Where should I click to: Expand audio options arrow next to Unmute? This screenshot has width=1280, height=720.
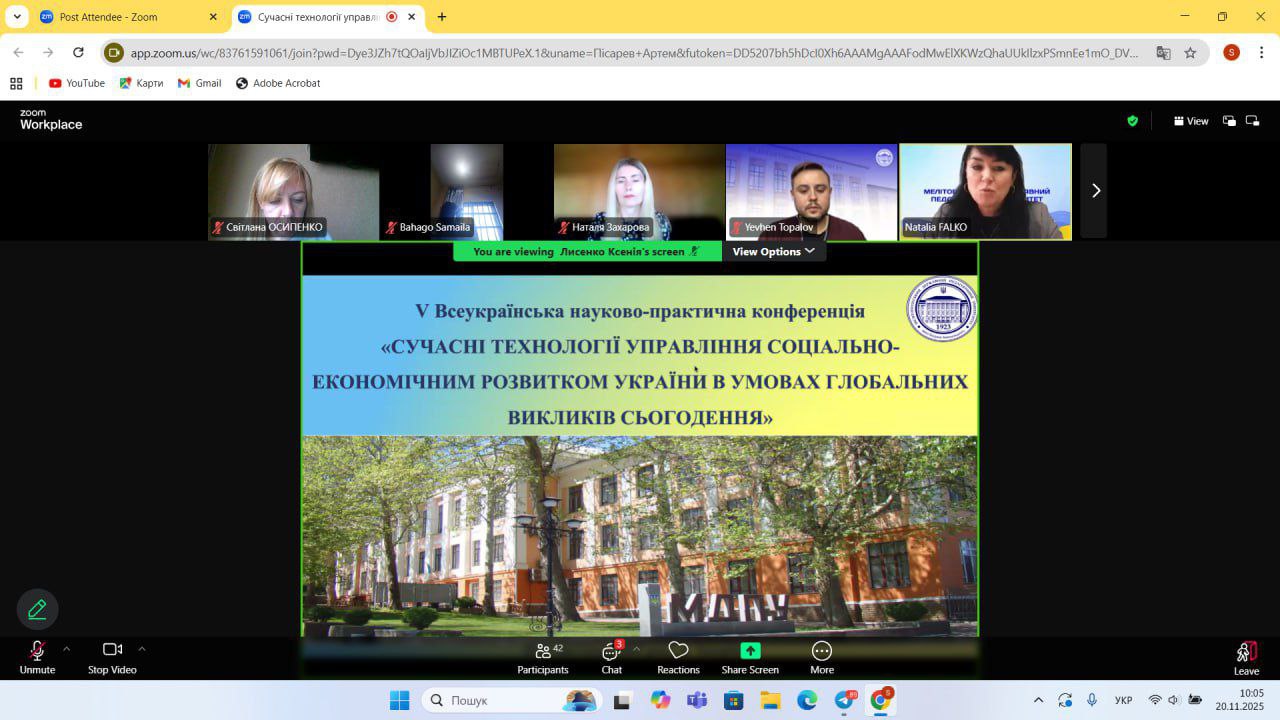click(67, 648)
